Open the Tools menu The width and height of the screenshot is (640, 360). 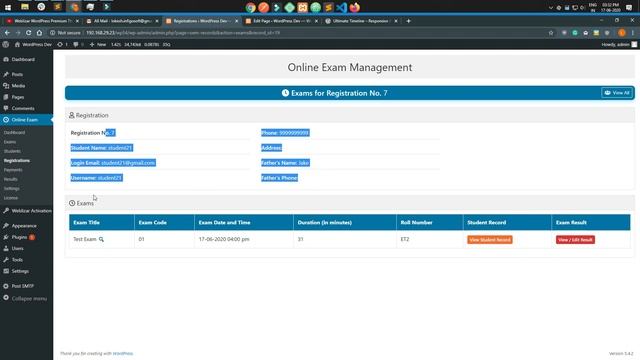pyautogui.click(x=17, y=260)
